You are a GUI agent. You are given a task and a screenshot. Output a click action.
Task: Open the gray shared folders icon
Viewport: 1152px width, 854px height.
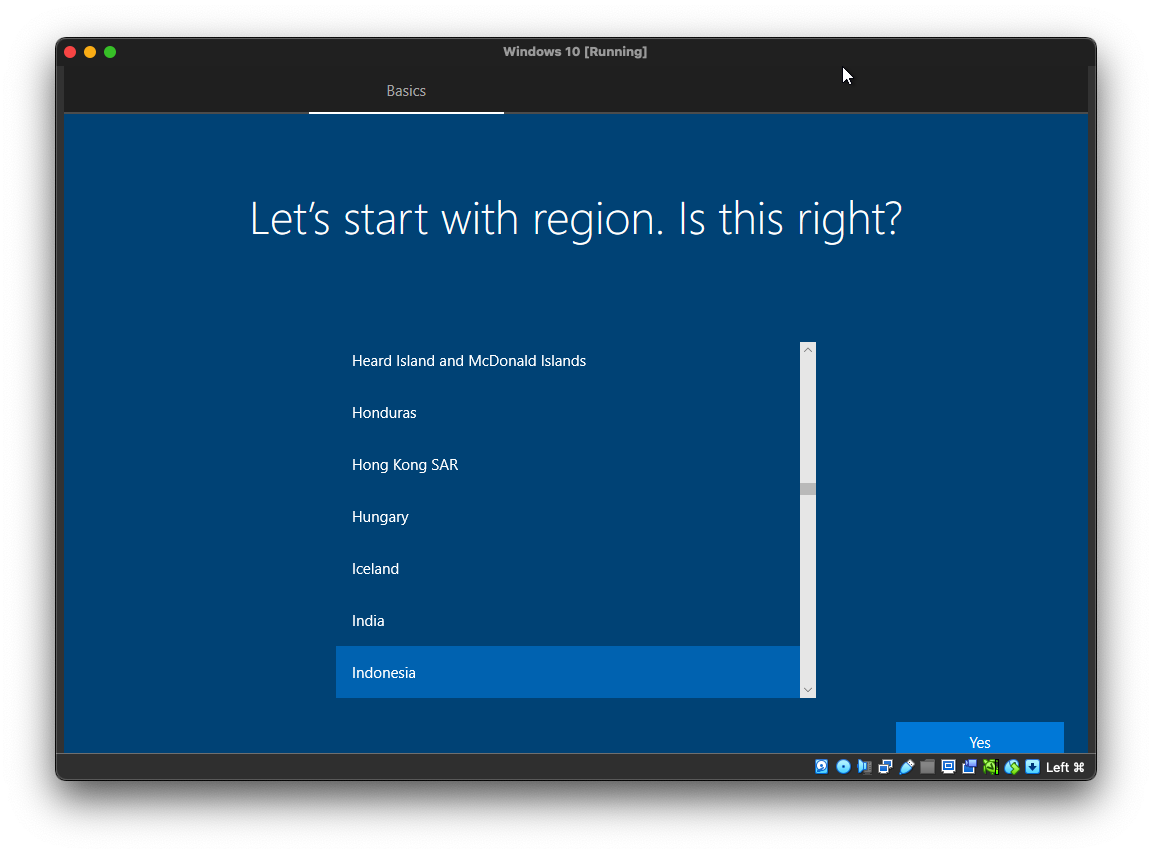point(927,767)
